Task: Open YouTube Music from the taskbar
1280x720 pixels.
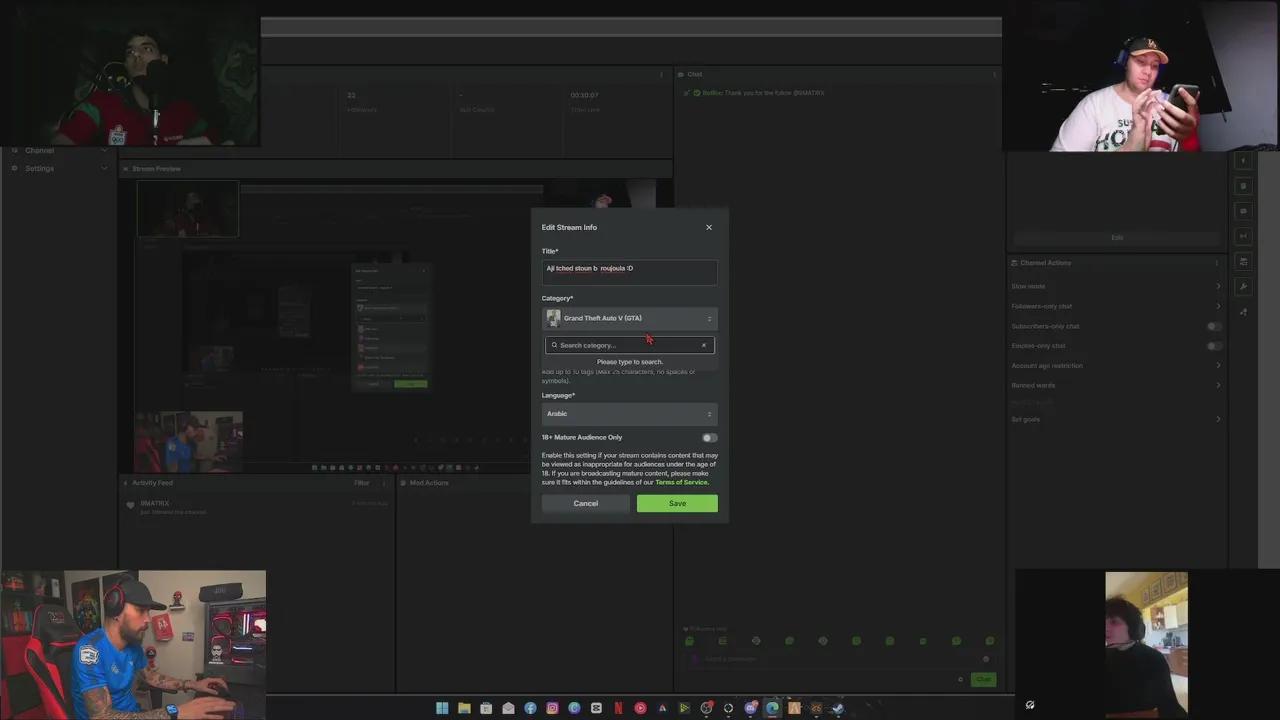Action: (640, 708)
